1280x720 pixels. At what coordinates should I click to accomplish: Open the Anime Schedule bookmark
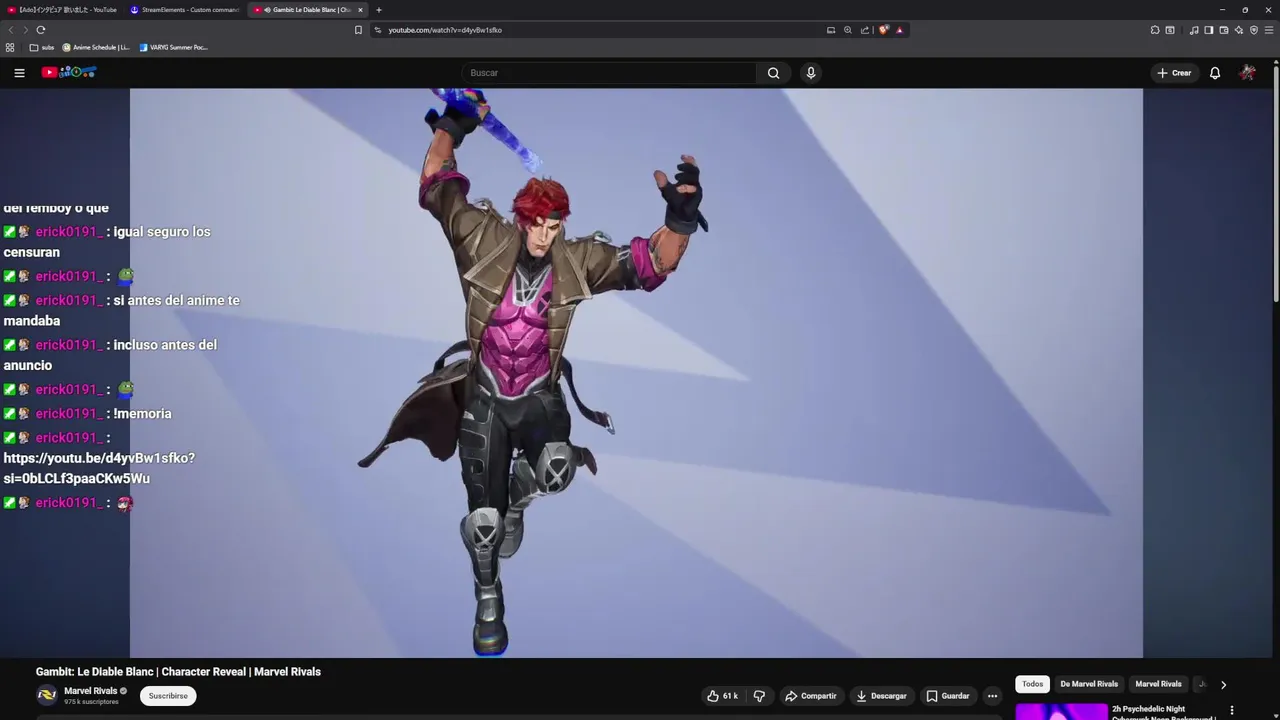point(97,47)
